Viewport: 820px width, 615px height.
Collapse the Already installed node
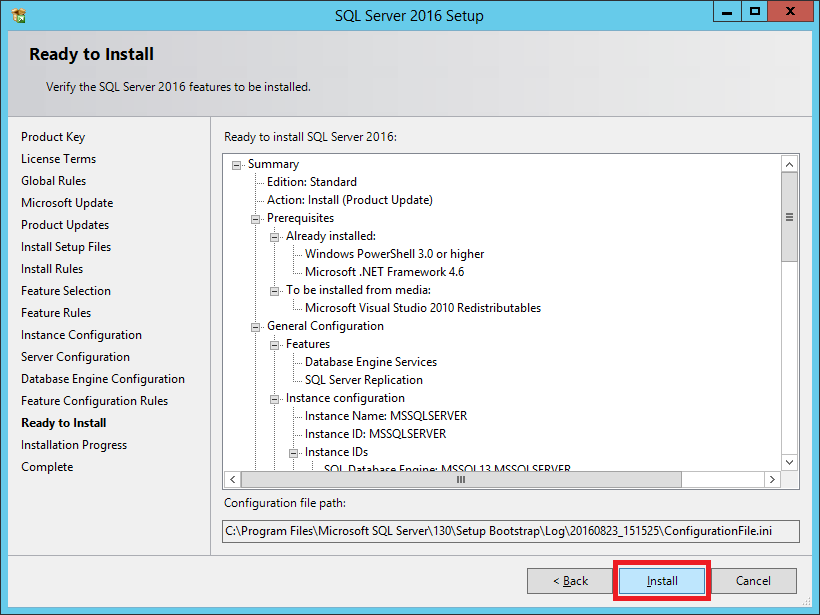pos(275,237)
